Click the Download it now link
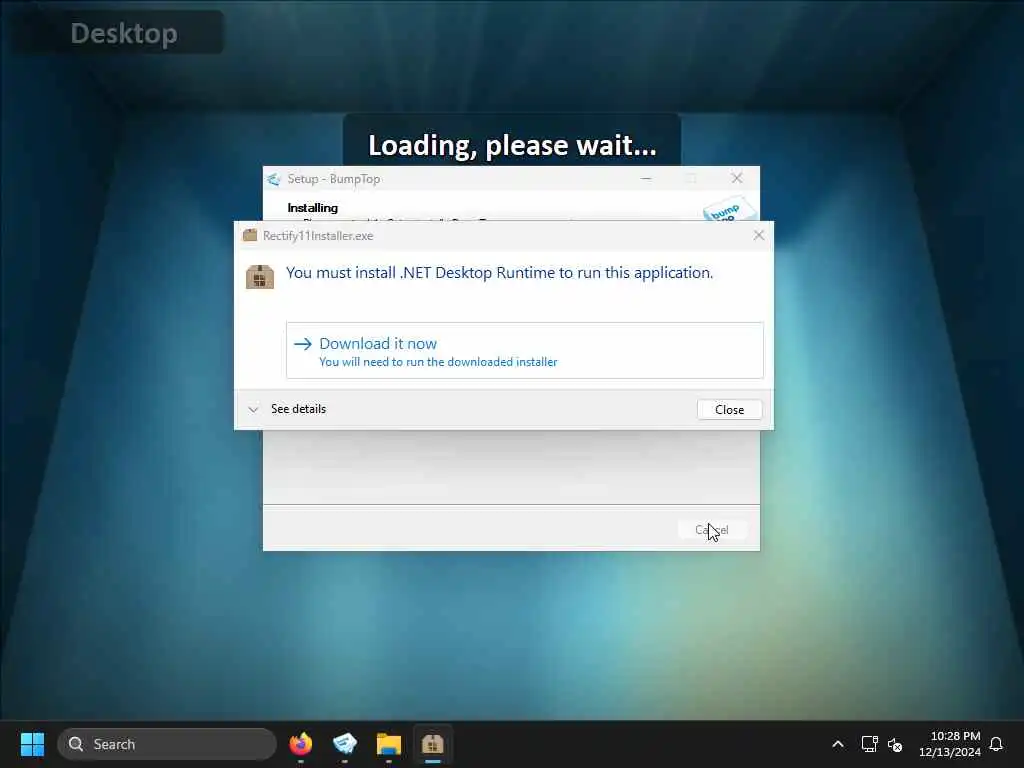Image resolution: width=1024 pixels, height=768 pixels. [524, 350]
